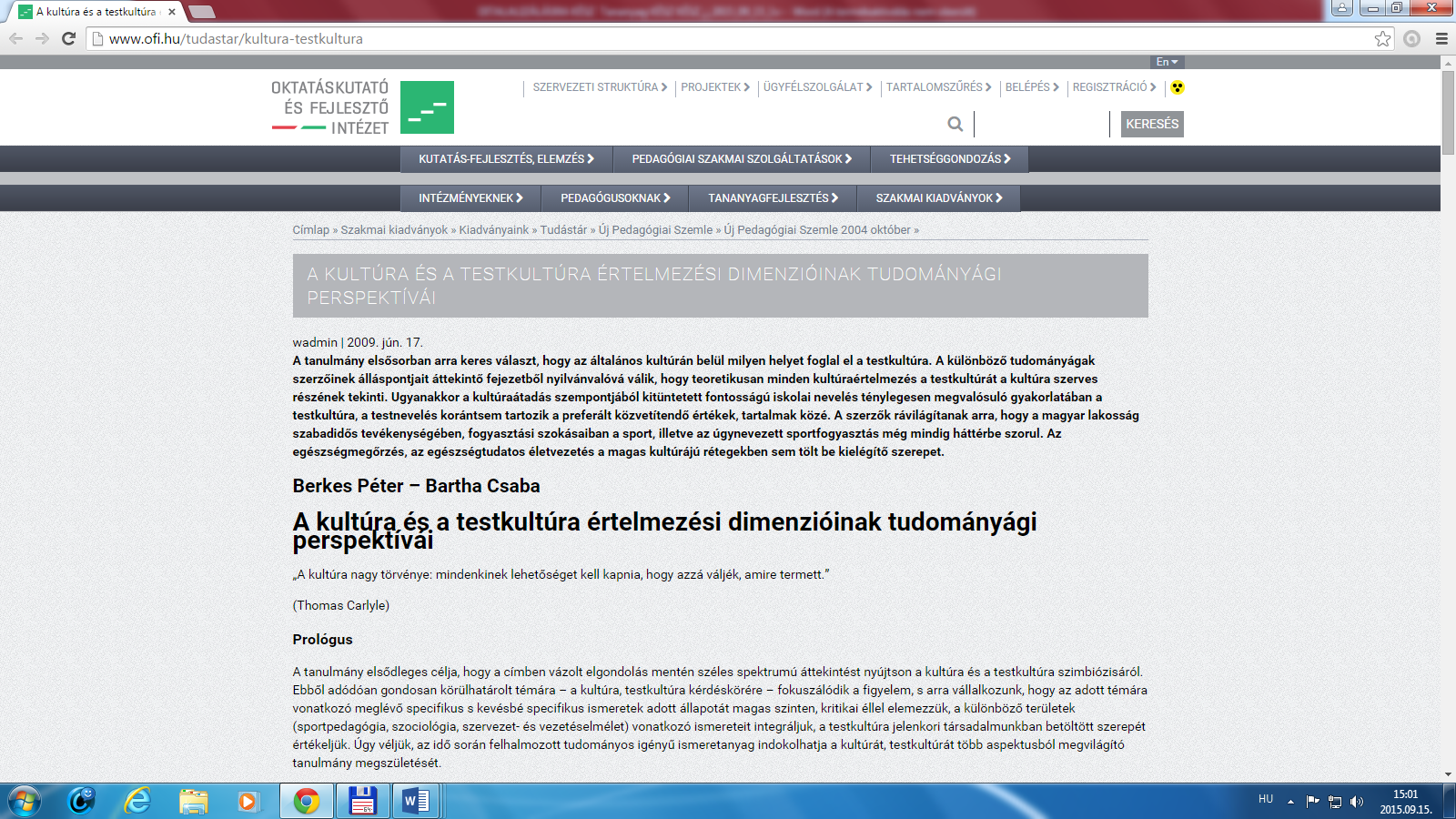Open the Belépés login link
This screenshot has width=1456, height=819.
pos(1032,87)
